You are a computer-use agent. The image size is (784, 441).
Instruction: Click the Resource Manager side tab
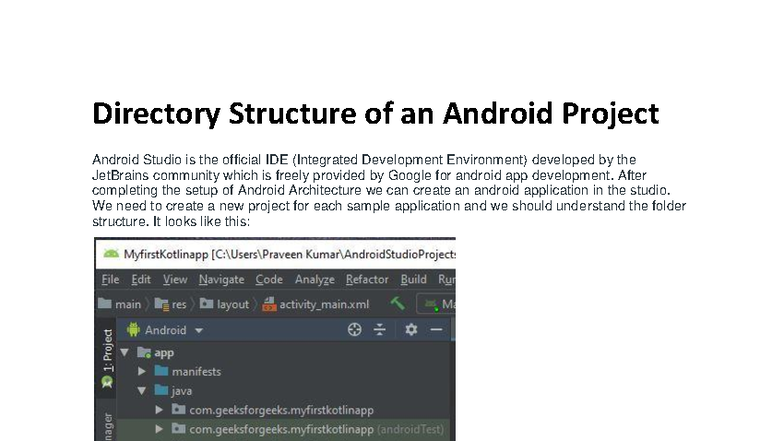click(107, 426)
